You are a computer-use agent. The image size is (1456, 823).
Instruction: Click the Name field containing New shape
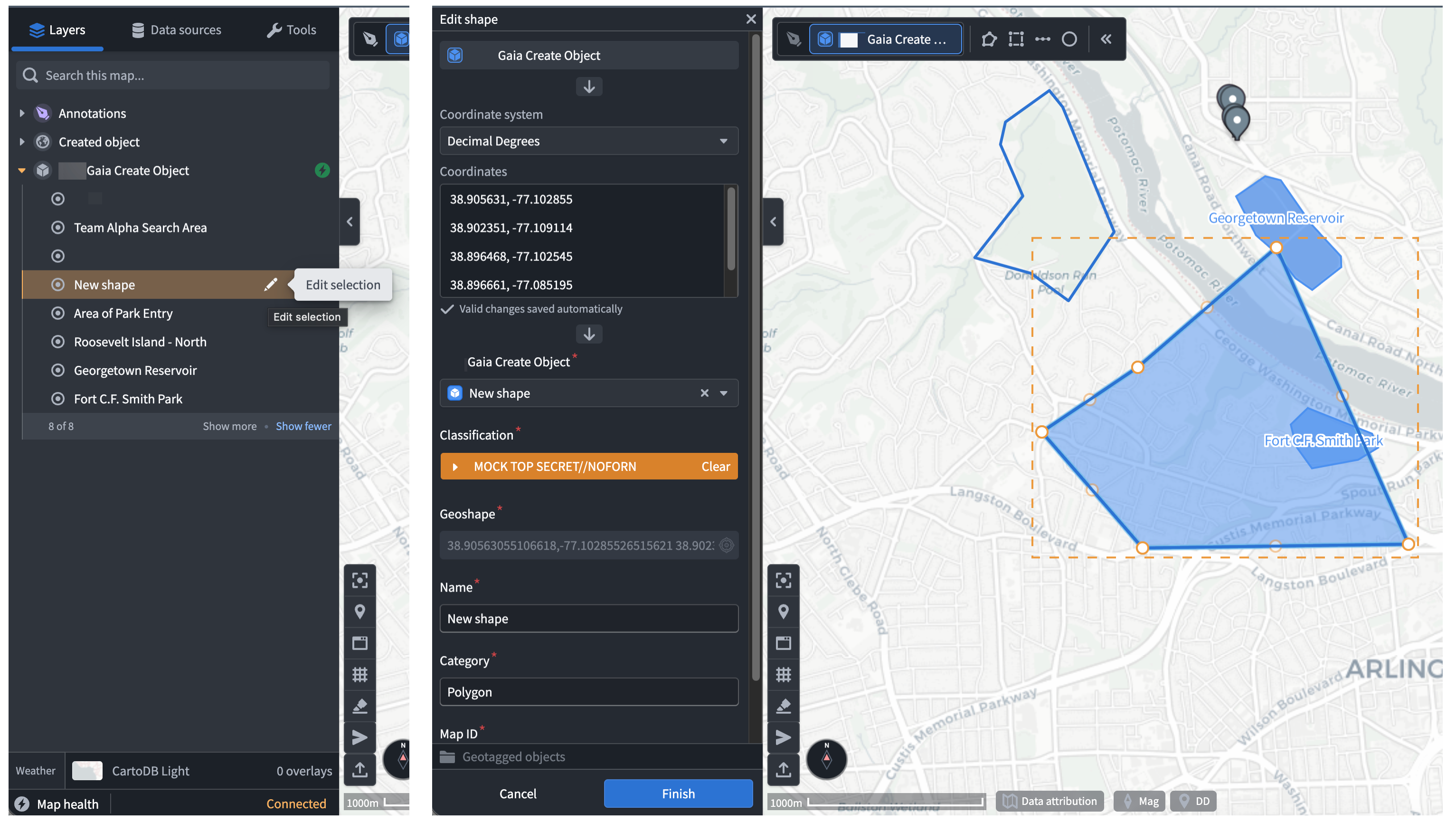588,618
